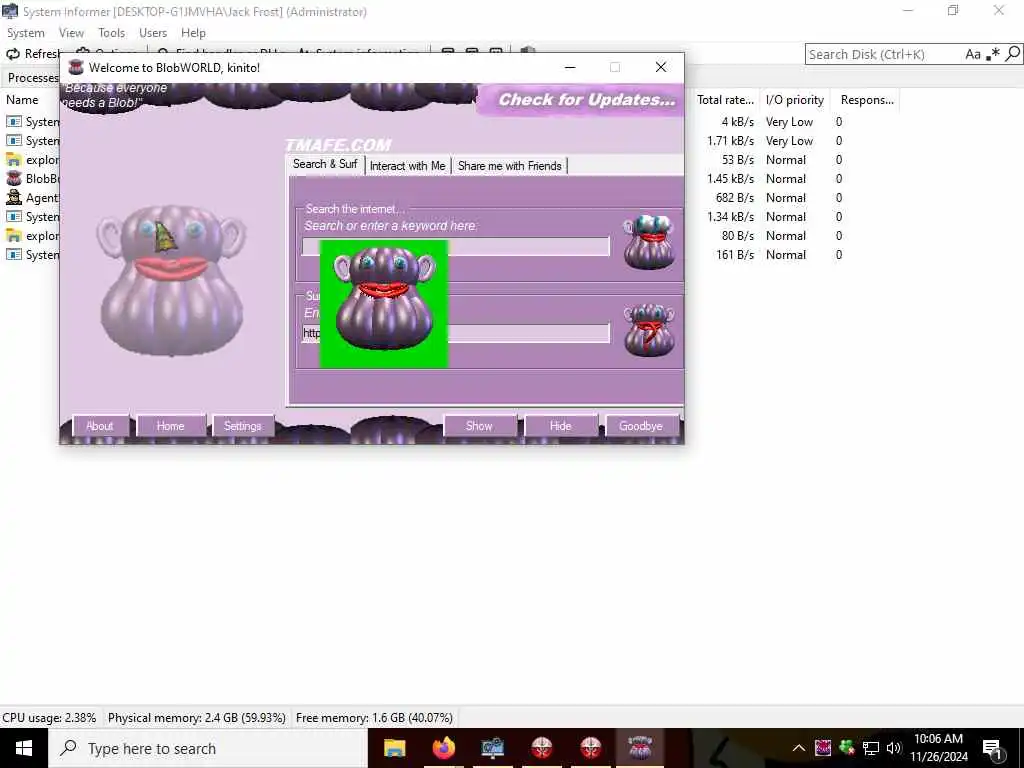The image size is (1024, 768).
Task: Select the '1.71 kB/s' rate cell
Action: (x=730, y=140)
